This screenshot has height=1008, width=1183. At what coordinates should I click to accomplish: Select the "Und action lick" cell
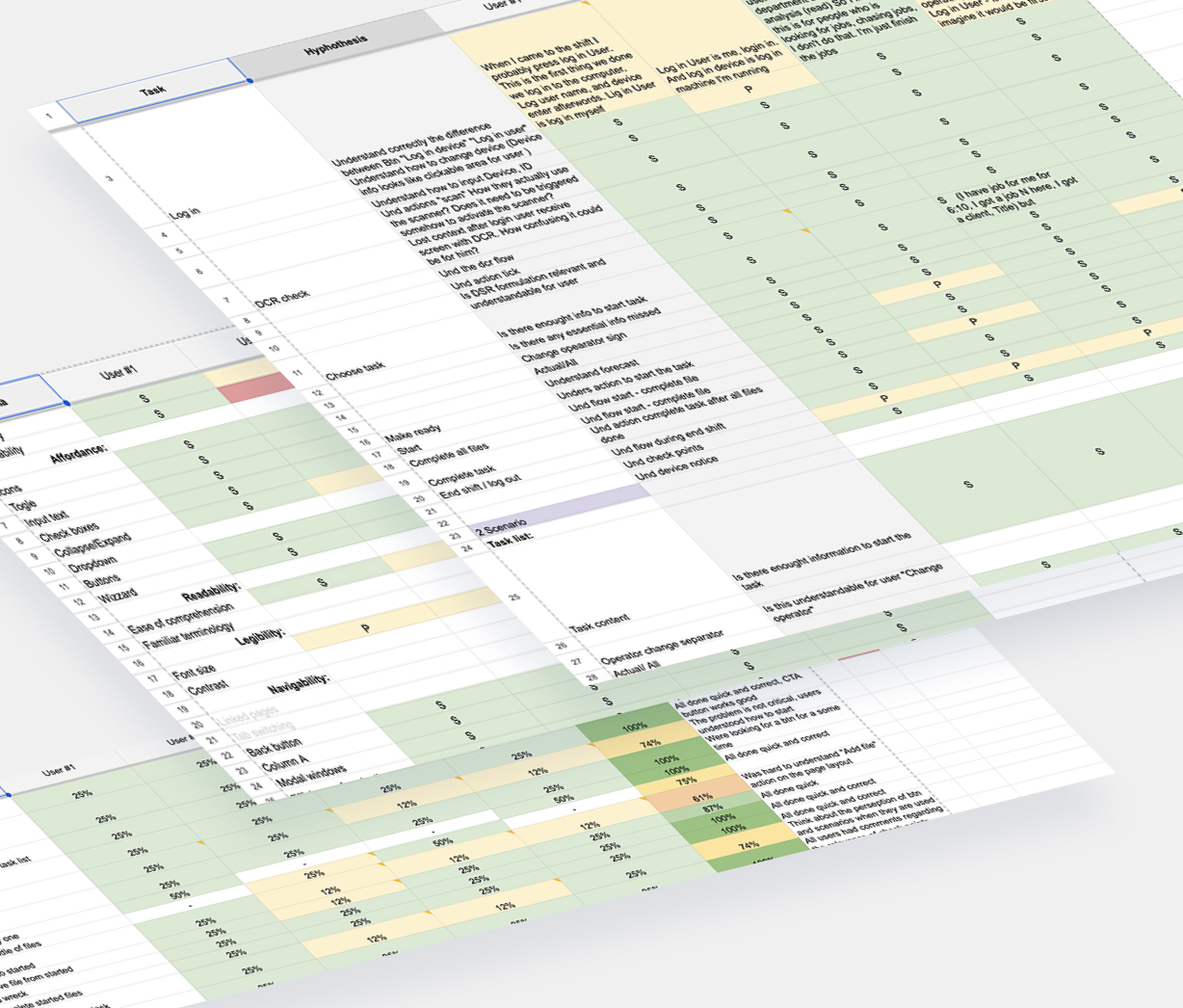coord(485,279)
